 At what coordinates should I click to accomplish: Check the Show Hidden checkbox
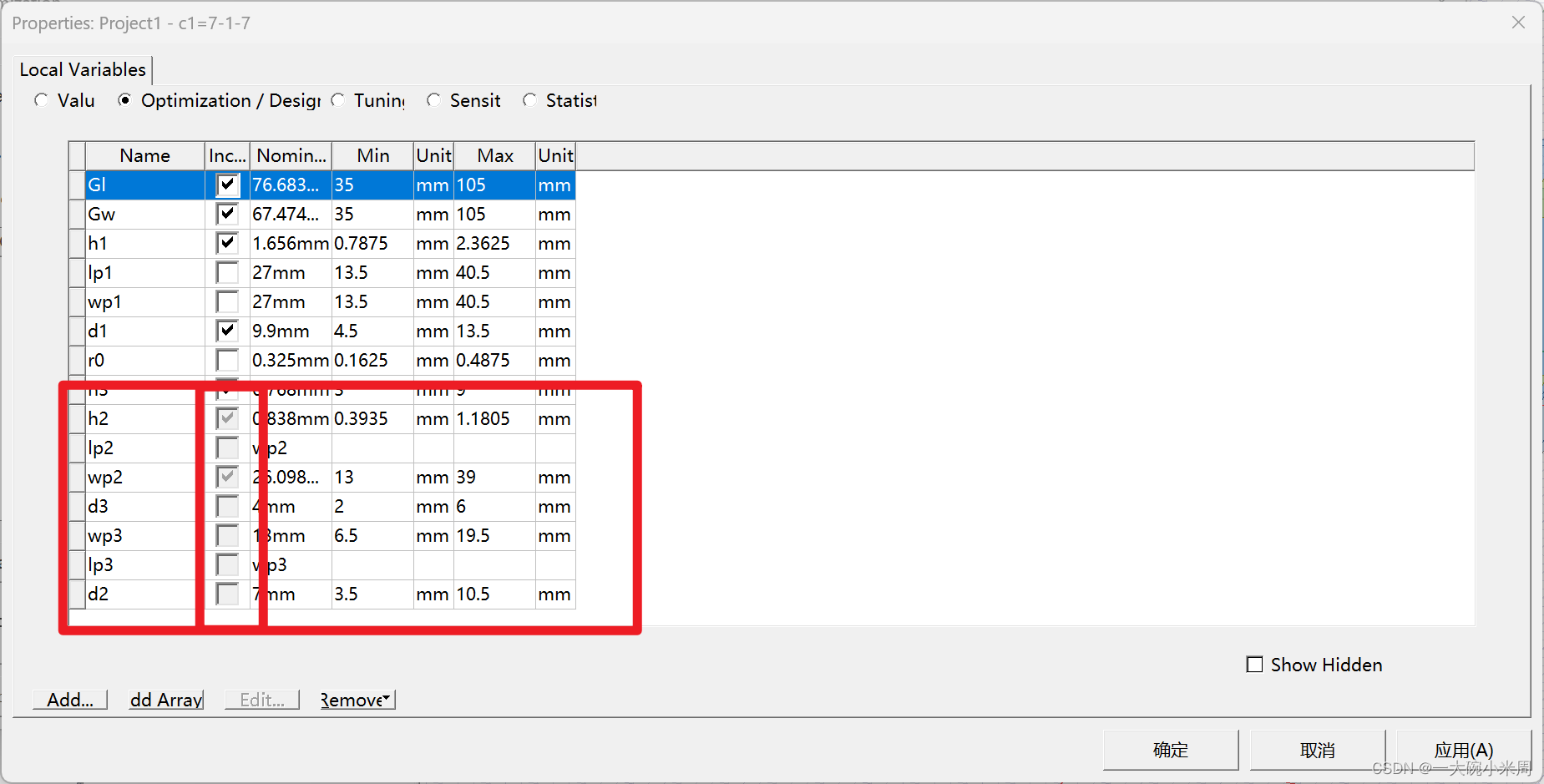pyautogui.click(x=1254, y=665)
